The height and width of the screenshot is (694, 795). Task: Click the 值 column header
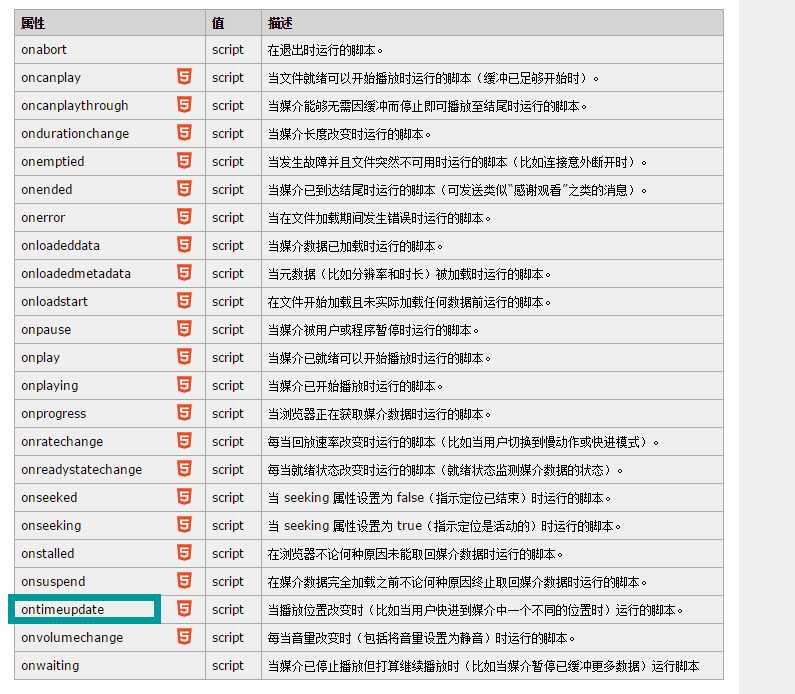tap(218, 23)
